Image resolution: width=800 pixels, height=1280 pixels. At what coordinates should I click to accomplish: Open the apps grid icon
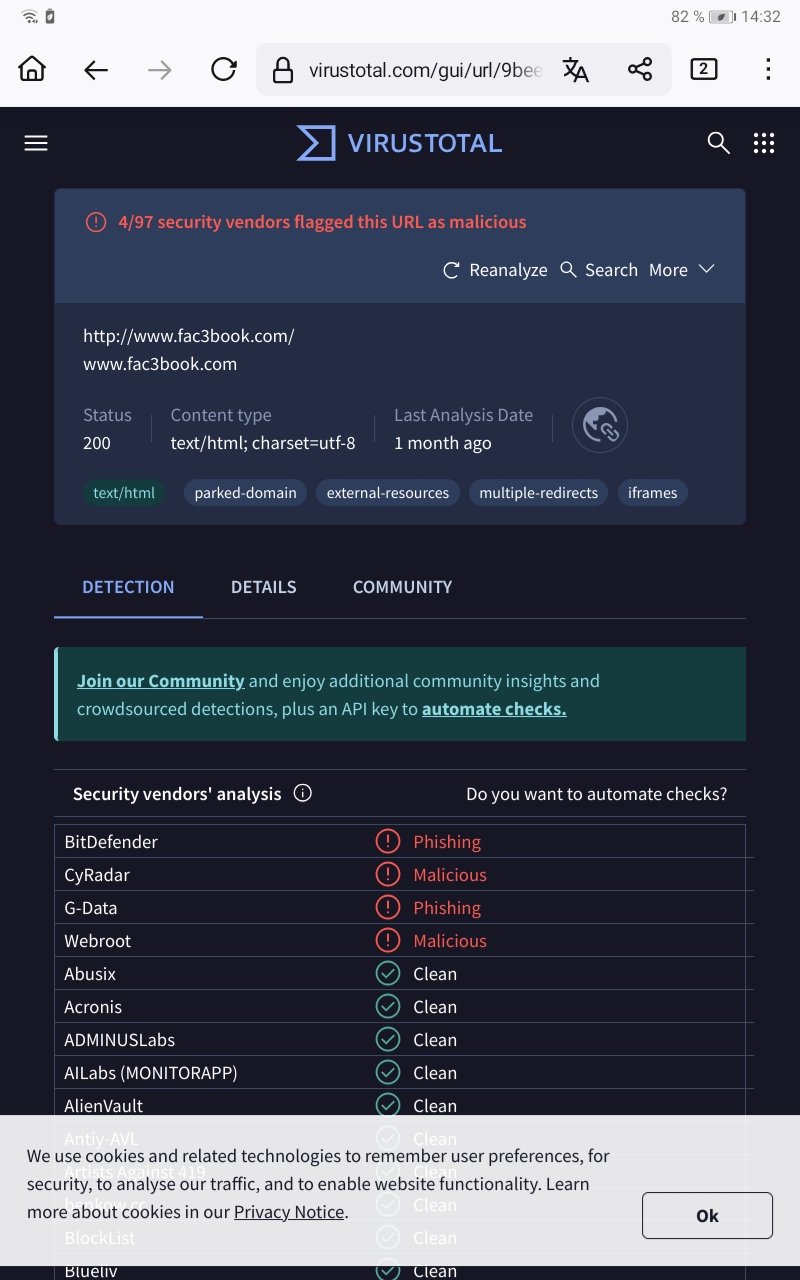click(764, 143)
